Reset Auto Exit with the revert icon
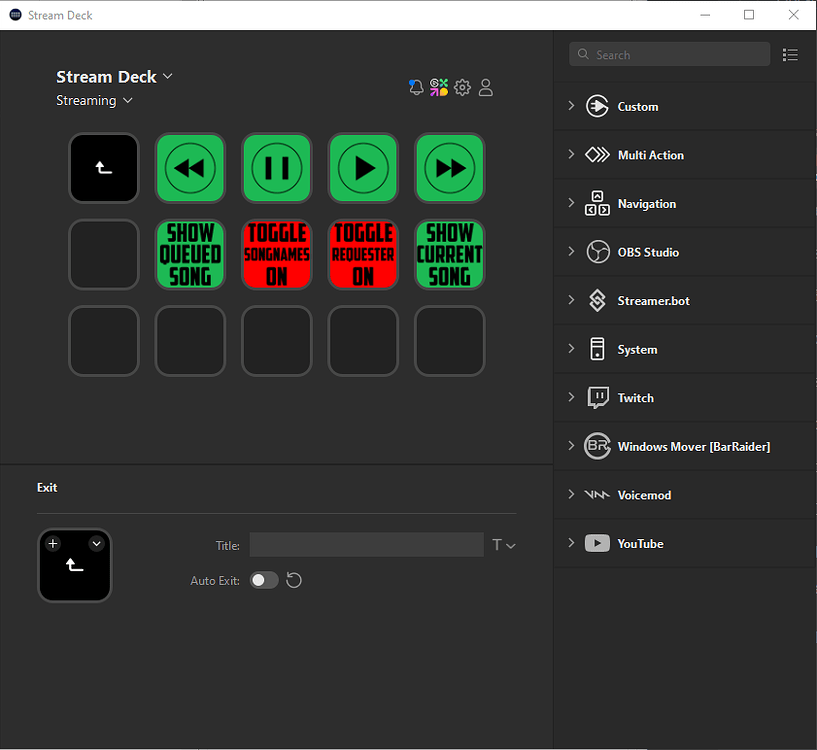Viewport: 817px width, 750px height. 294,580
